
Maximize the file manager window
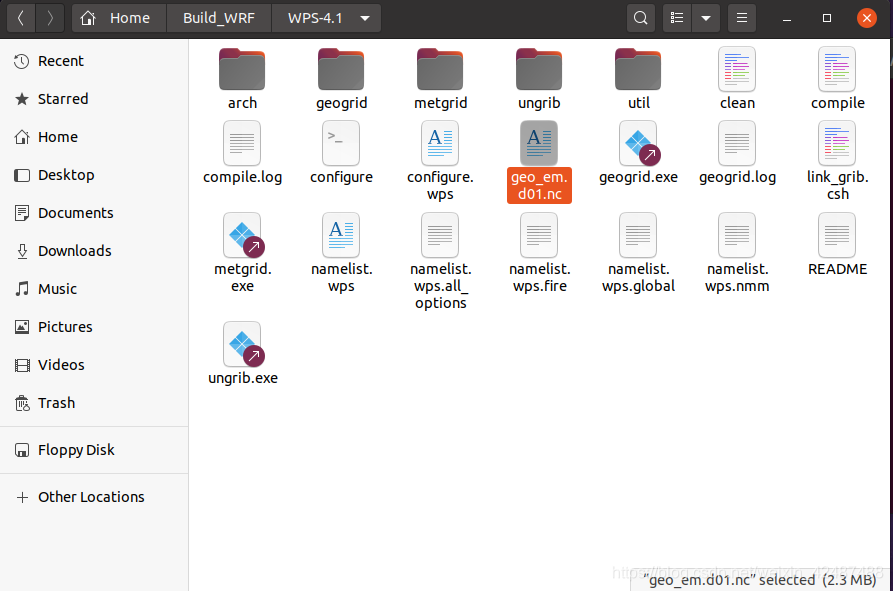[x=827, y=18]
